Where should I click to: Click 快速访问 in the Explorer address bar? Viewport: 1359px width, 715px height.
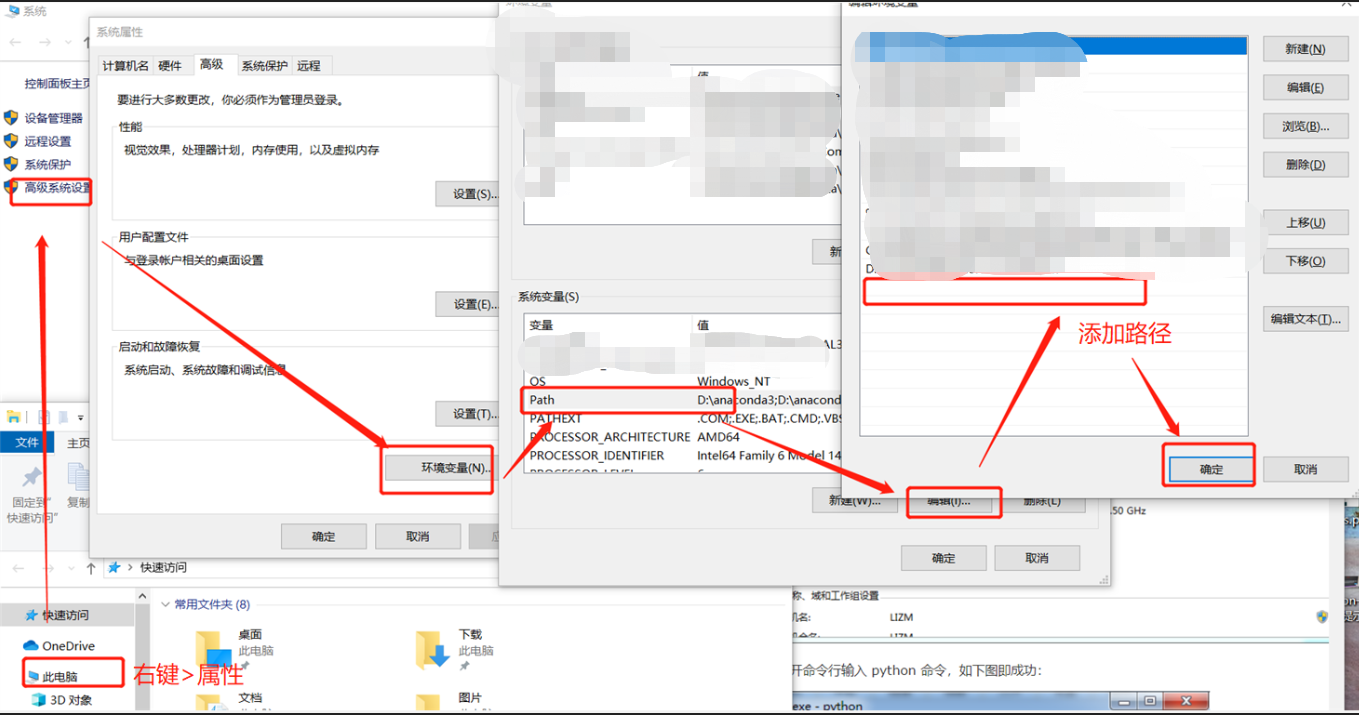163,567
